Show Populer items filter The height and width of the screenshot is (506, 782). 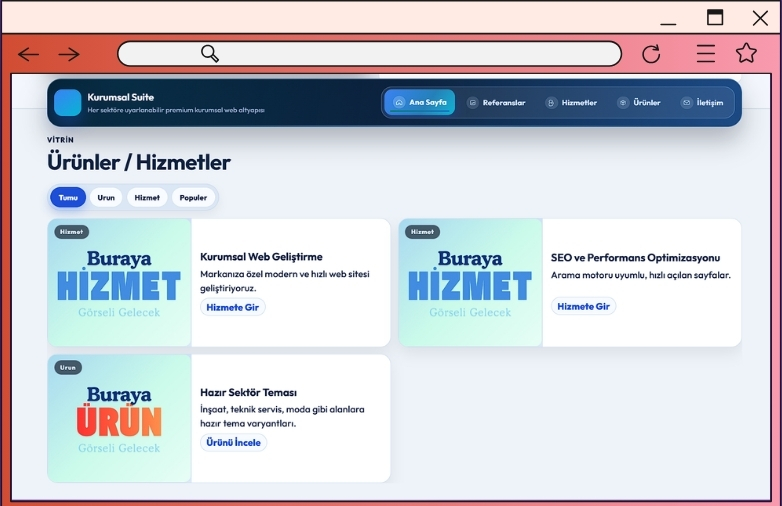(193, 198)
